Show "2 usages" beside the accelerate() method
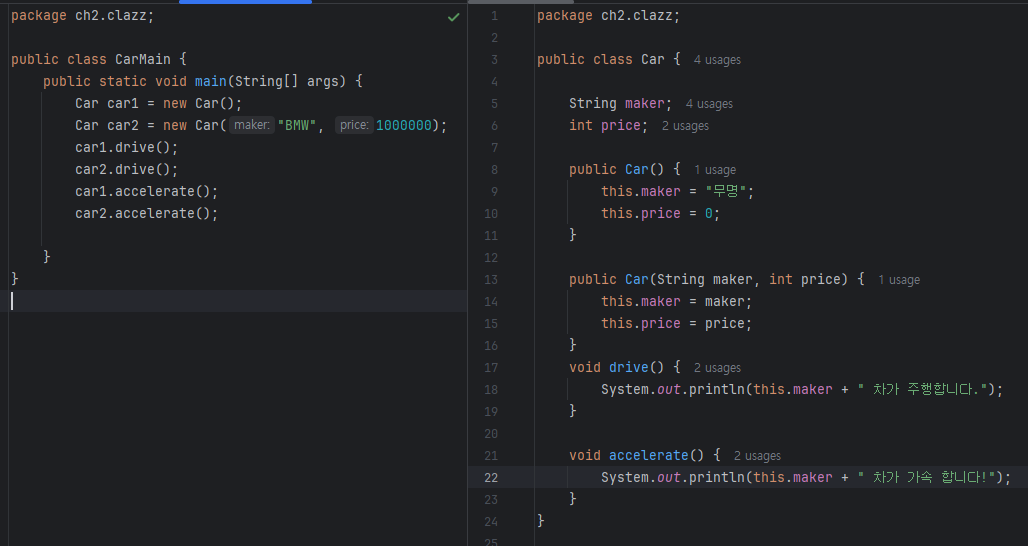 click(757, 456)
